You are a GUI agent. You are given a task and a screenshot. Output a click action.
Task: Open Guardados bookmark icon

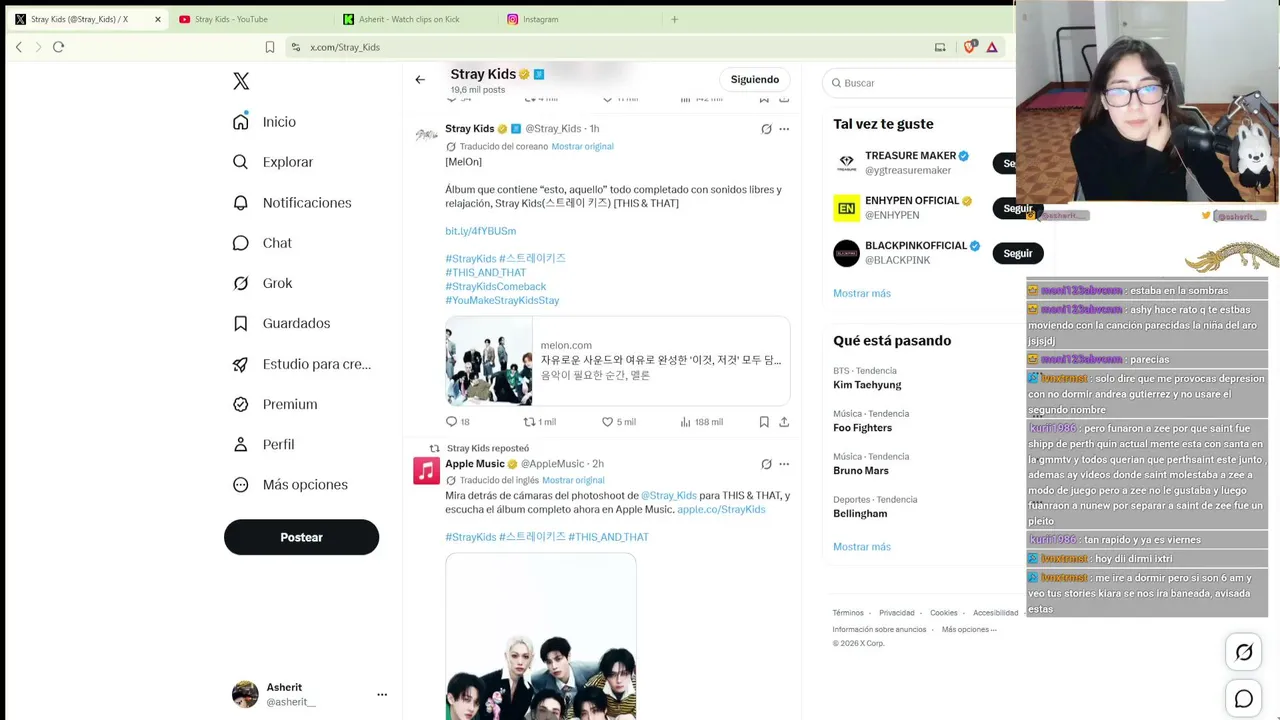[x=241, y=323]
